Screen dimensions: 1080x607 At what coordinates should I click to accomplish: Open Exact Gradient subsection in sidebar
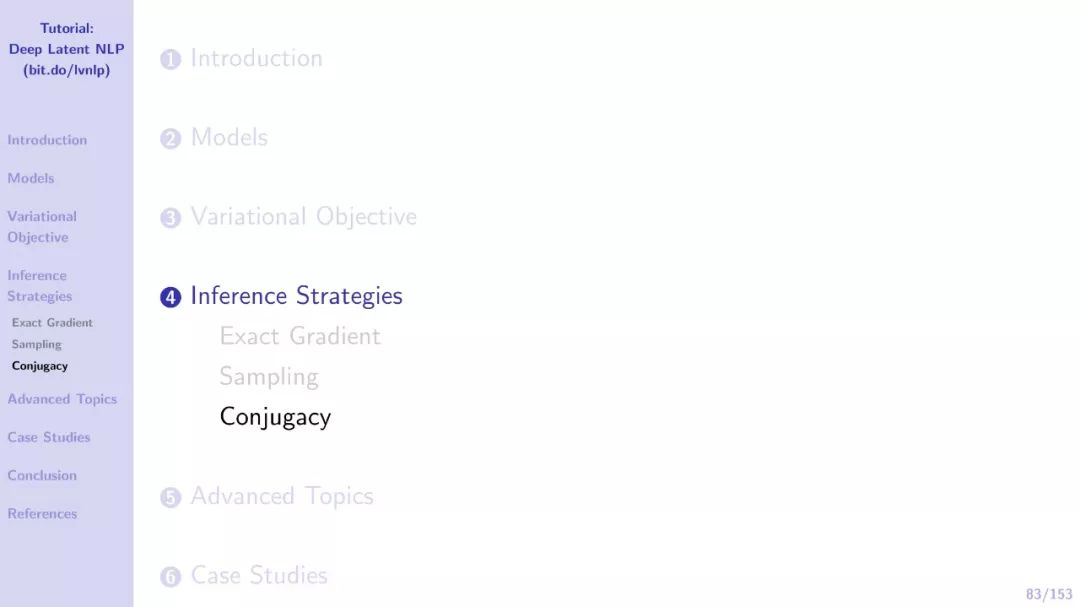[x=52, y=322]
